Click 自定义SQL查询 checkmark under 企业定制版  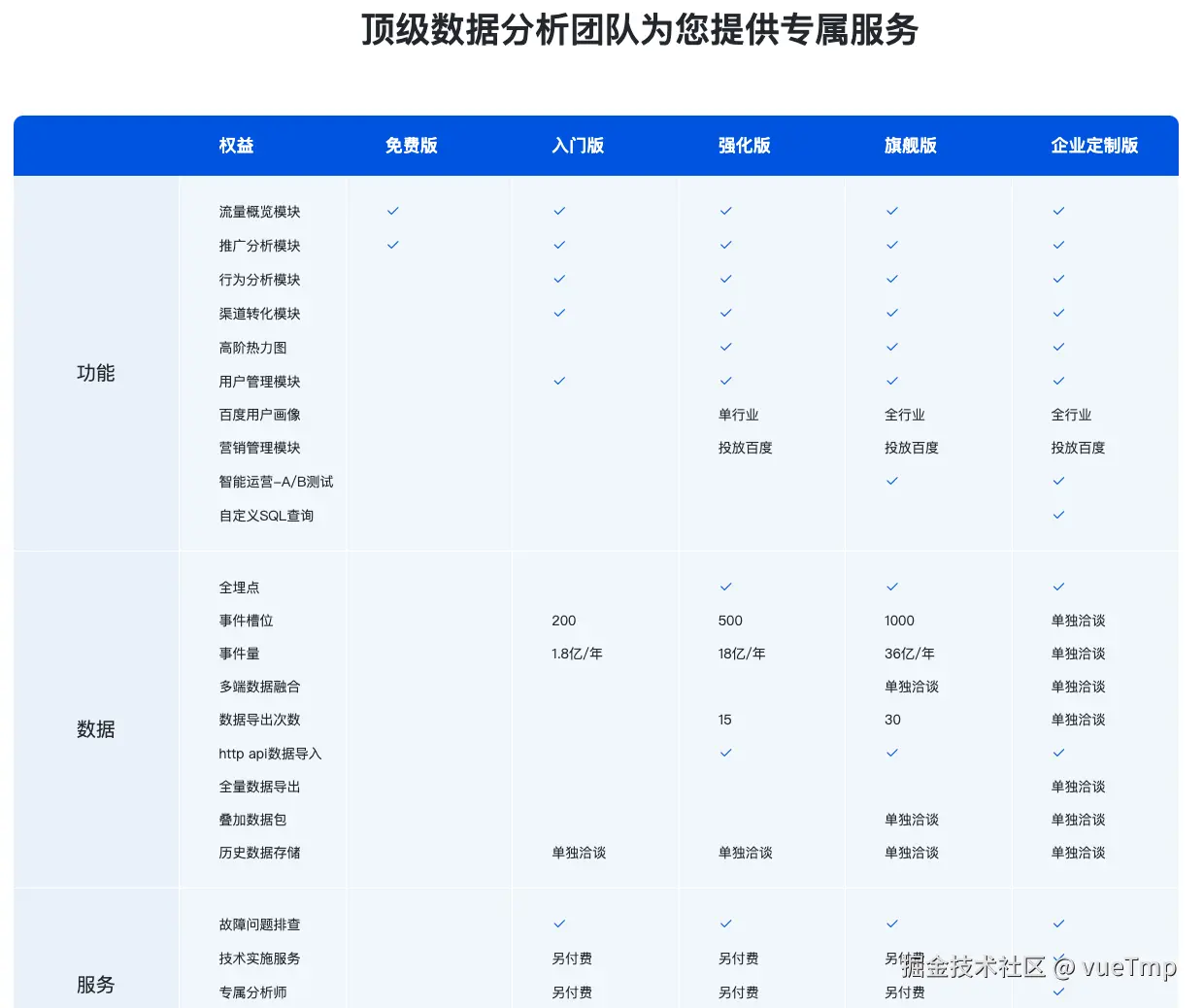(1059, 515)
